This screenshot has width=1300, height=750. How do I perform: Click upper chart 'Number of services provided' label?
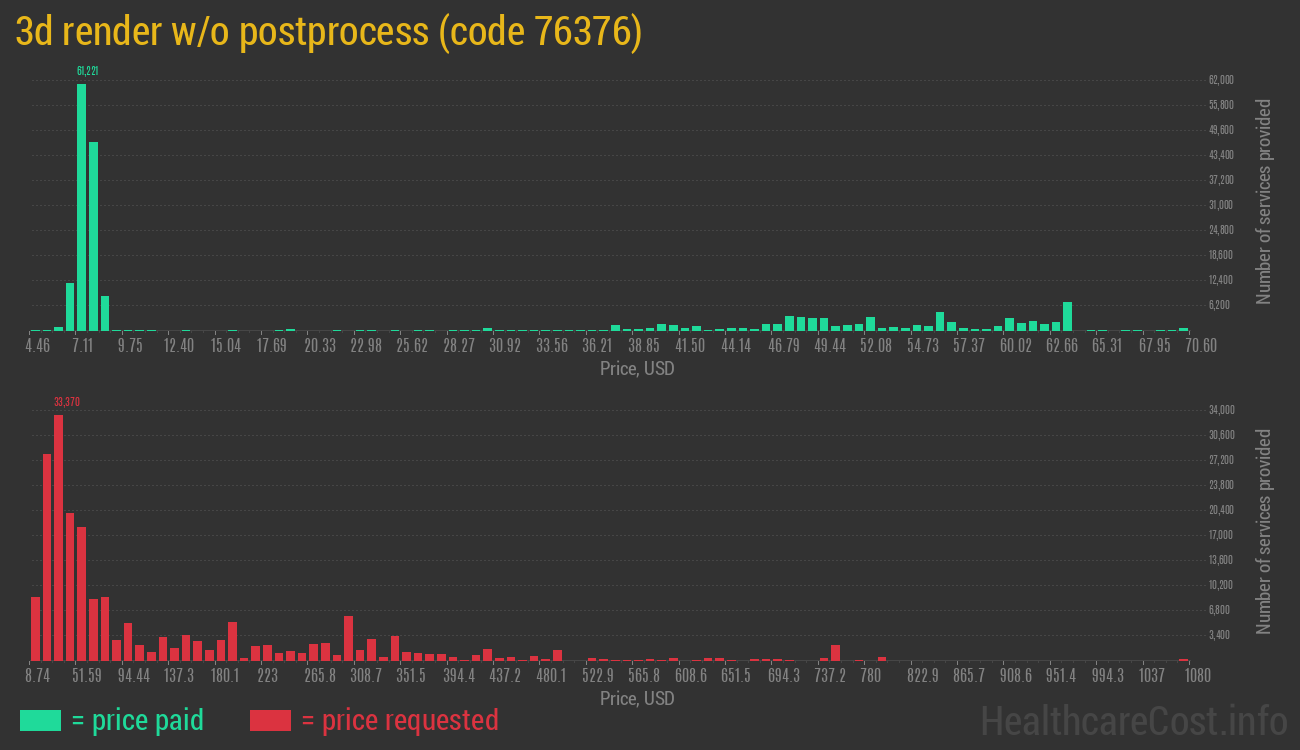click(1263, 201)
